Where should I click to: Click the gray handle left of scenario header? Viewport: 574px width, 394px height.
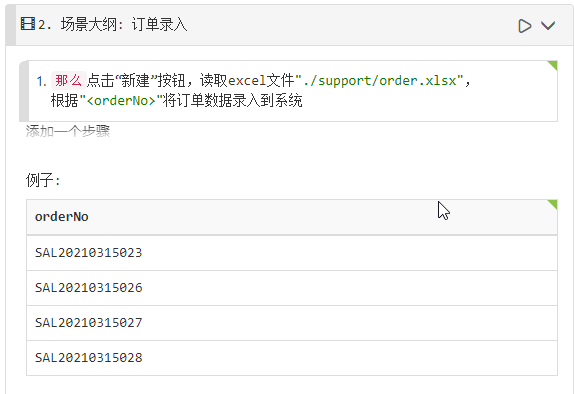tap(11, 25)
